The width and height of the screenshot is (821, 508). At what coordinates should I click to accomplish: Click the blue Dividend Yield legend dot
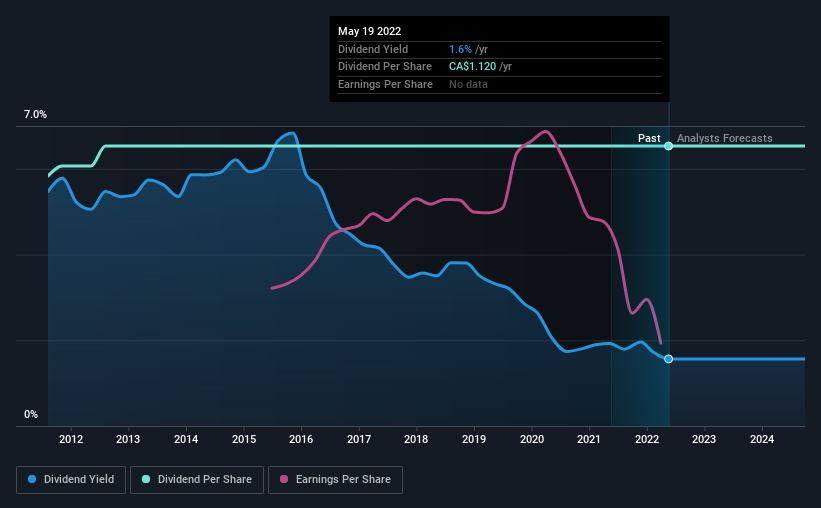pos(32,479)
